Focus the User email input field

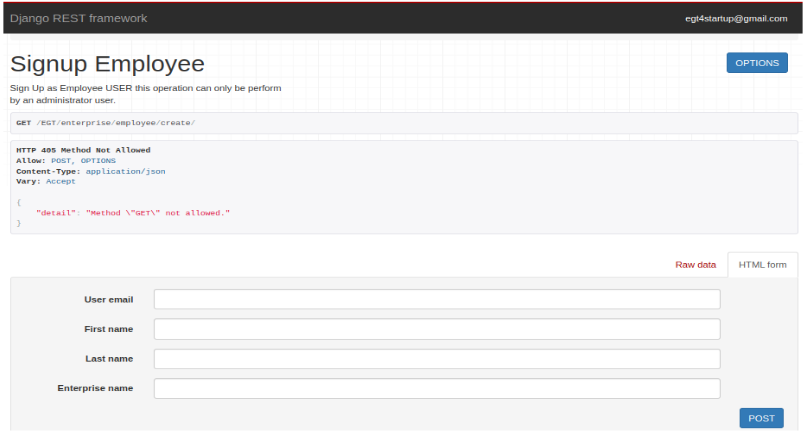click(x=437, y=299)
